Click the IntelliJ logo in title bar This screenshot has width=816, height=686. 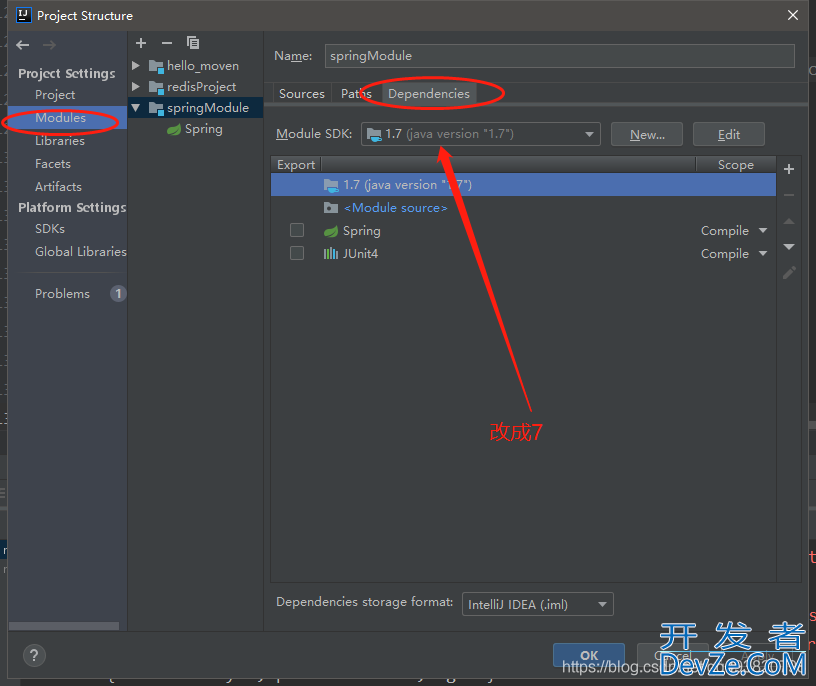click(23, 15)
